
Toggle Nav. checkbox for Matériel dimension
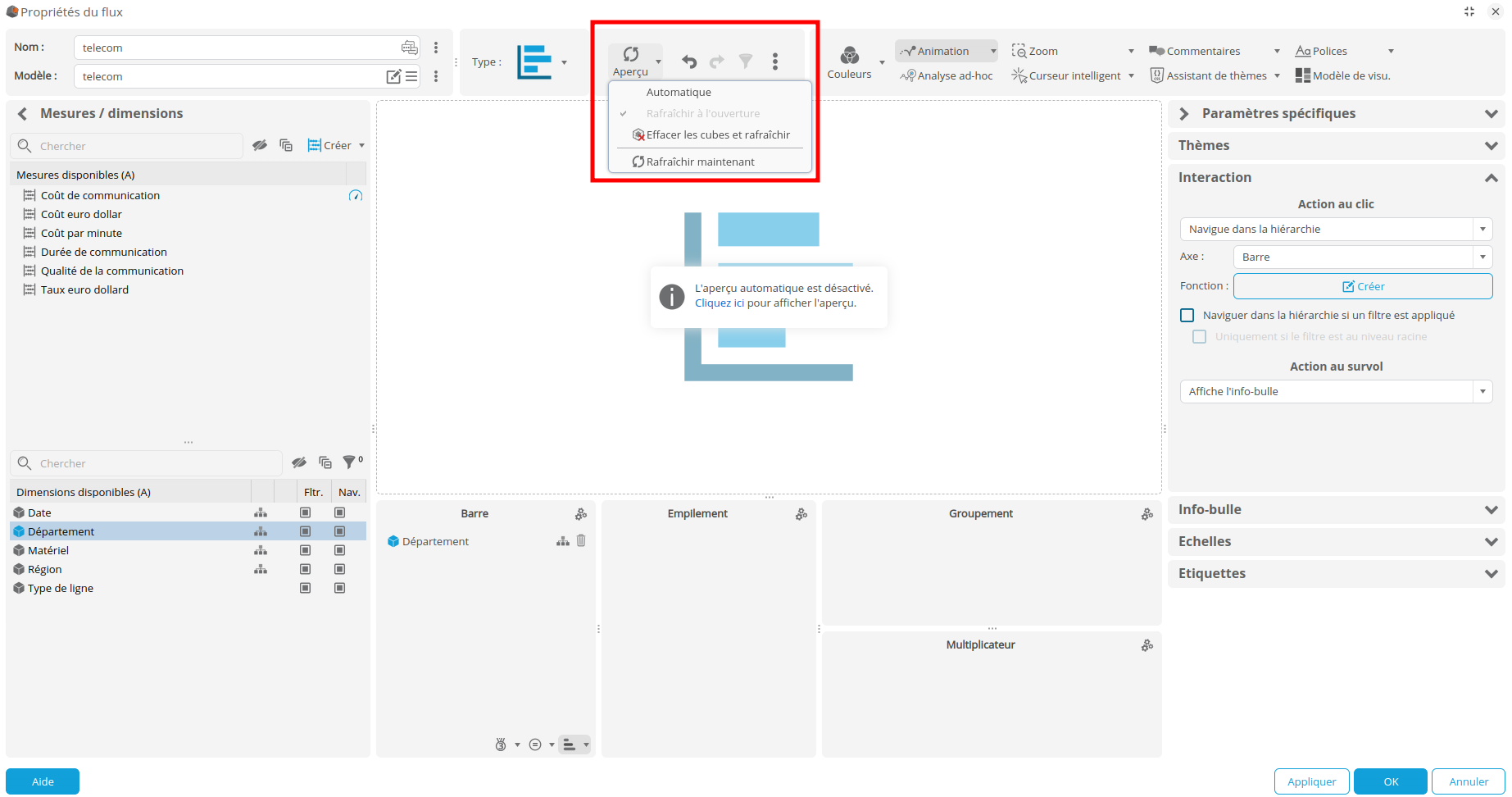[x=340, y=550]
